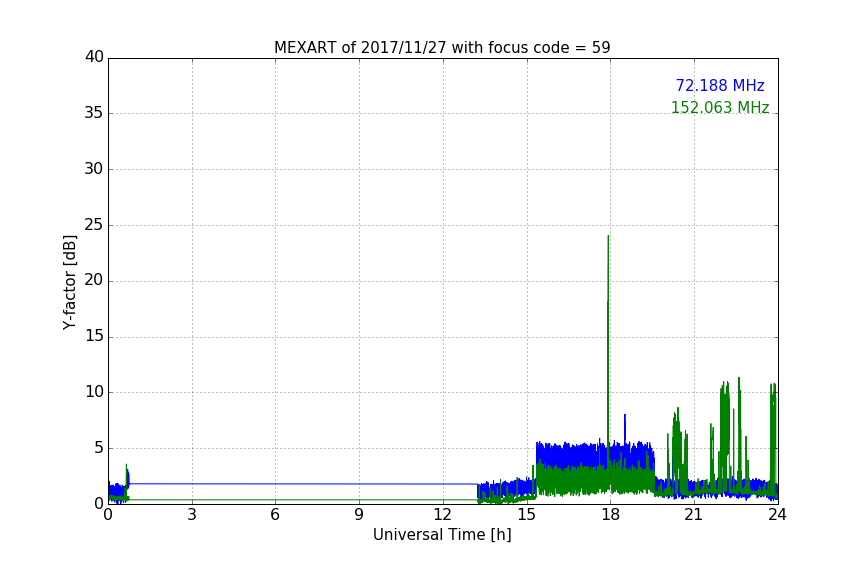Image resolution: width=864 pixels, height=576 pixels.
Task: Click the y-axis tick label 40
Action: 94,57
